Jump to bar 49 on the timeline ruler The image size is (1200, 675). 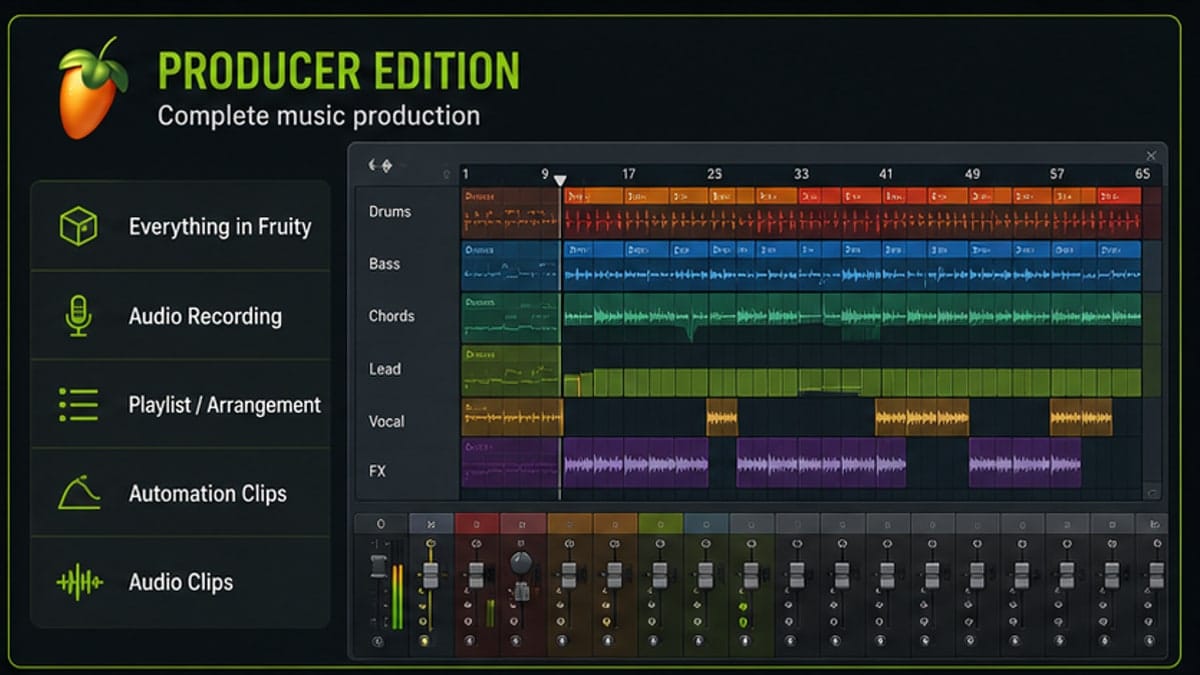coord(972,174)
